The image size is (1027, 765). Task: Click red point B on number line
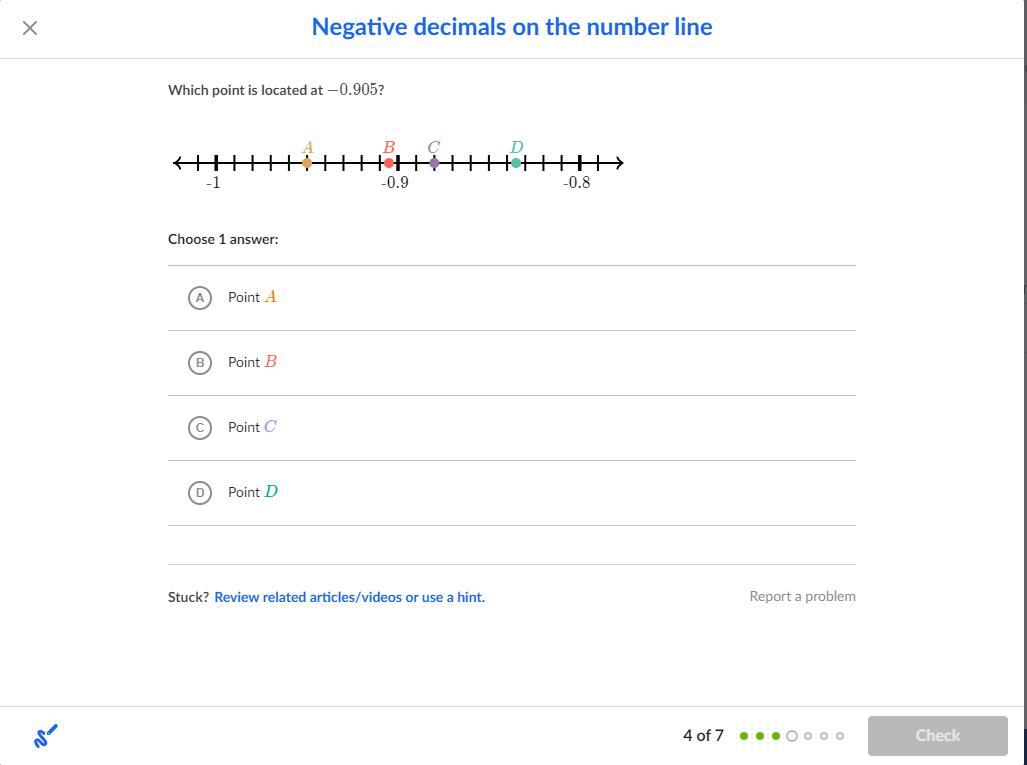[389, 163]
